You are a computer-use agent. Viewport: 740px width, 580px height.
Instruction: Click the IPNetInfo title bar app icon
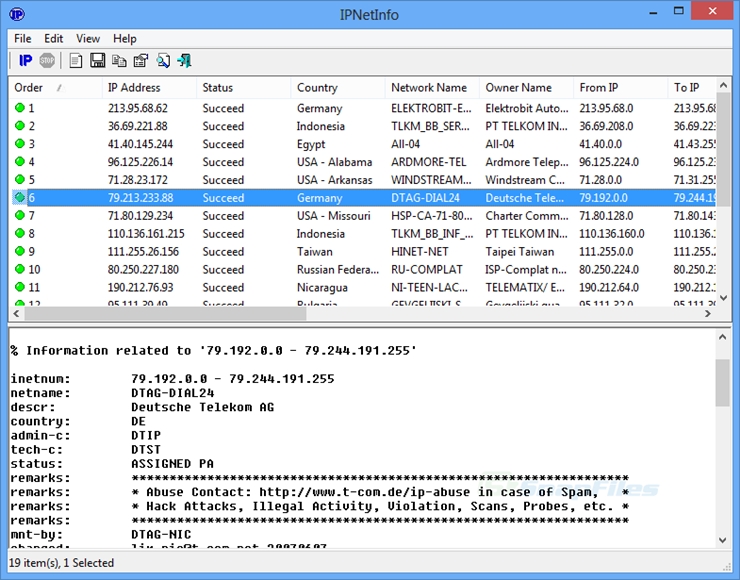(17, 15)
